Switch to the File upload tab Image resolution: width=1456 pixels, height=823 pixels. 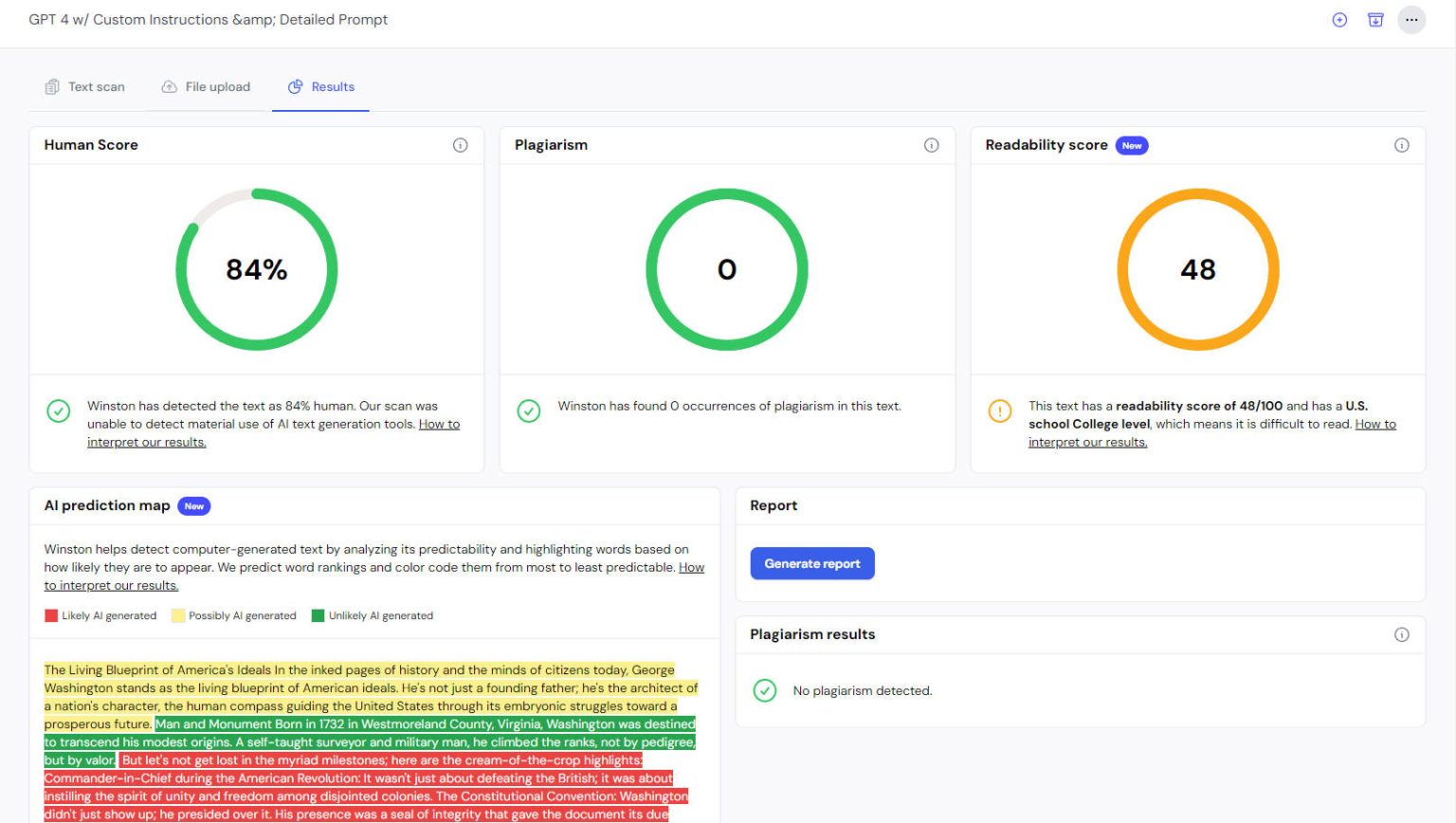click(206, 86)
